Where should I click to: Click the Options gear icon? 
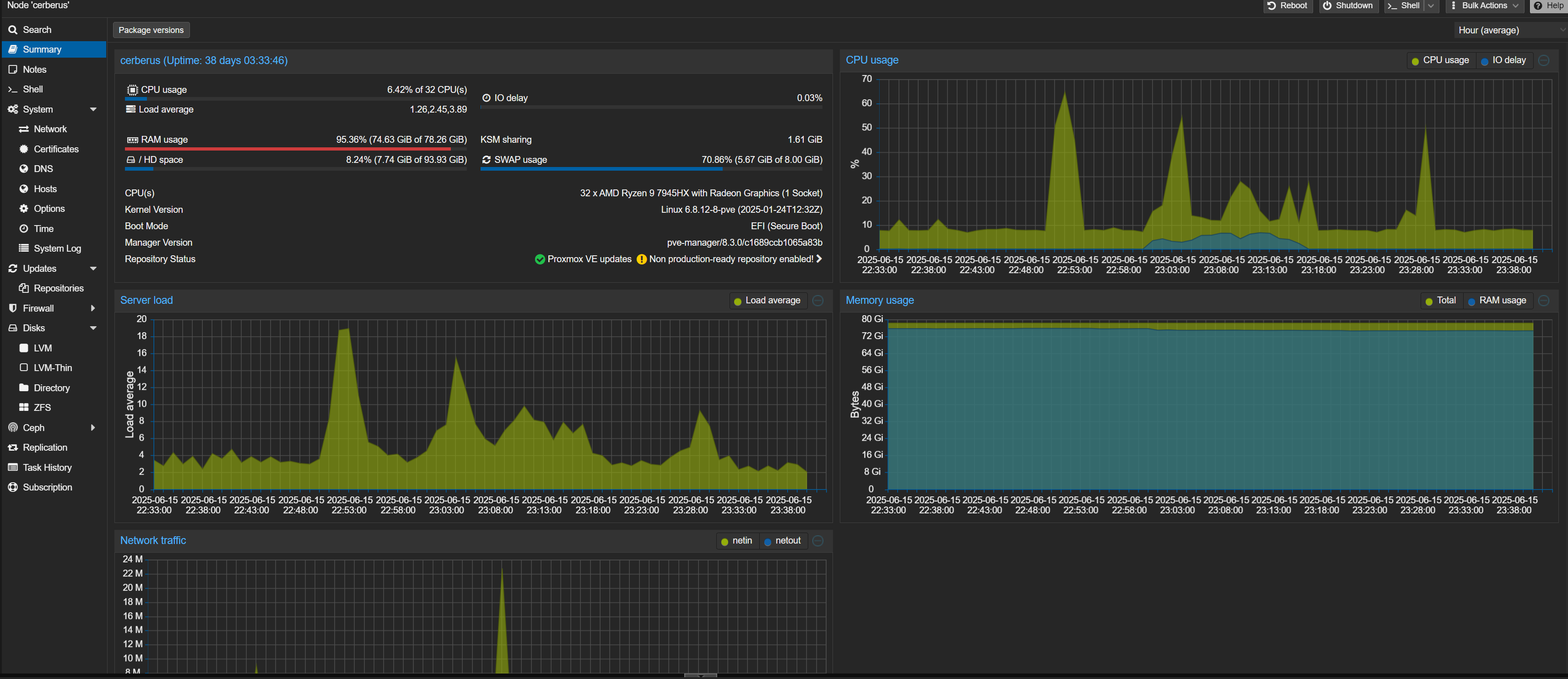coord(24,209)
